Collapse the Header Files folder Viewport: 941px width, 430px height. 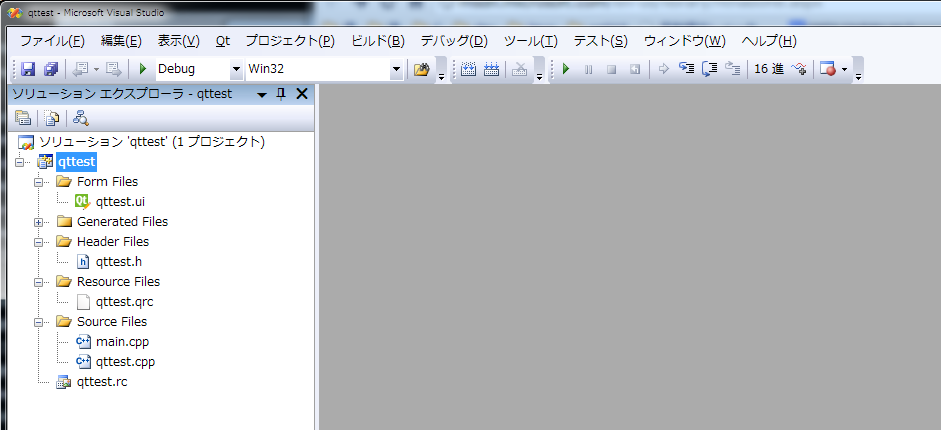[39, 242]
